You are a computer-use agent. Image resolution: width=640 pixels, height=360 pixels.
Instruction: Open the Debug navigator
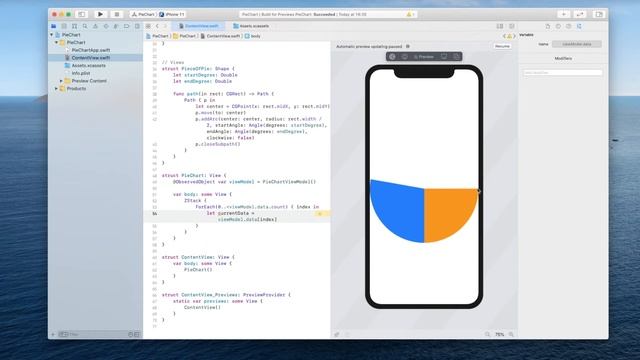(116, 26)
